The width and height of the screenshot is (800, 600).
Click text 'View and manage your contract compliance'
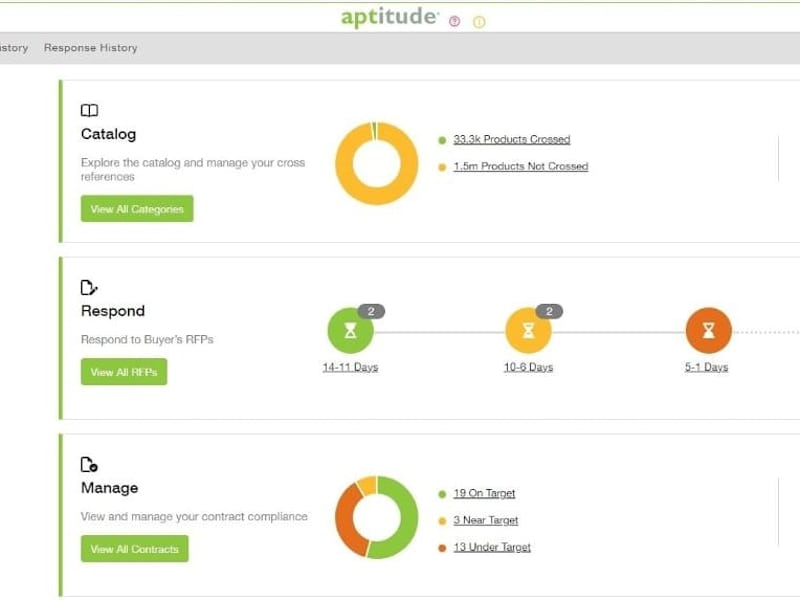pos(194,516)
